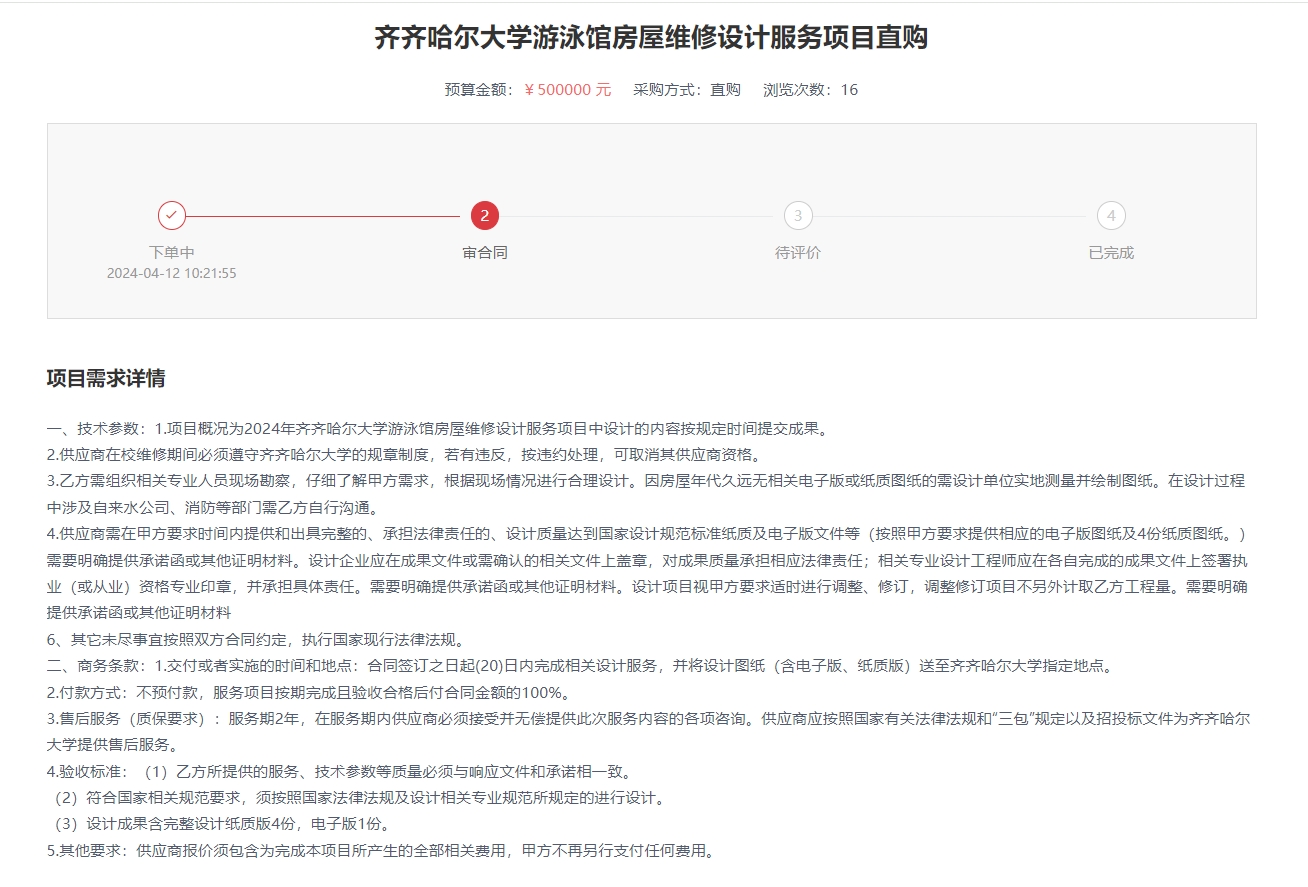
Task: Click the 项目需求详情 section heading
Action: [x=106, y=378]
